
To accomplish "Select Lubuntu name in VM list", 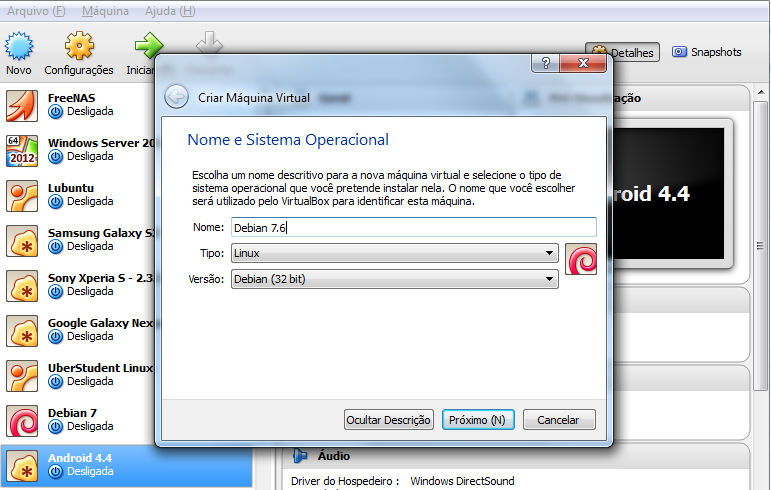I will coord(71,188).
